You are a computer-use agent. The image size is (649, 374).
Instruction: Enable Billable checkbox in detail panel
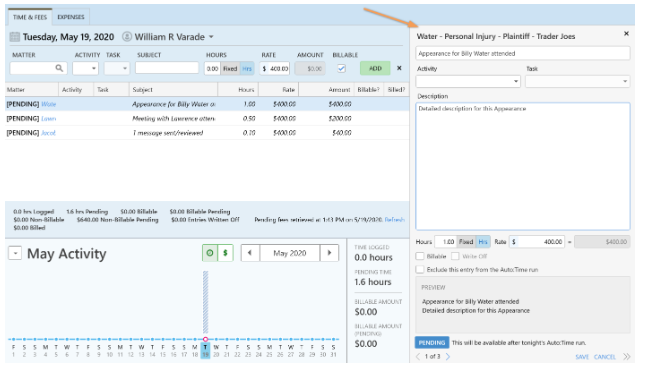[x=420, y=256]
